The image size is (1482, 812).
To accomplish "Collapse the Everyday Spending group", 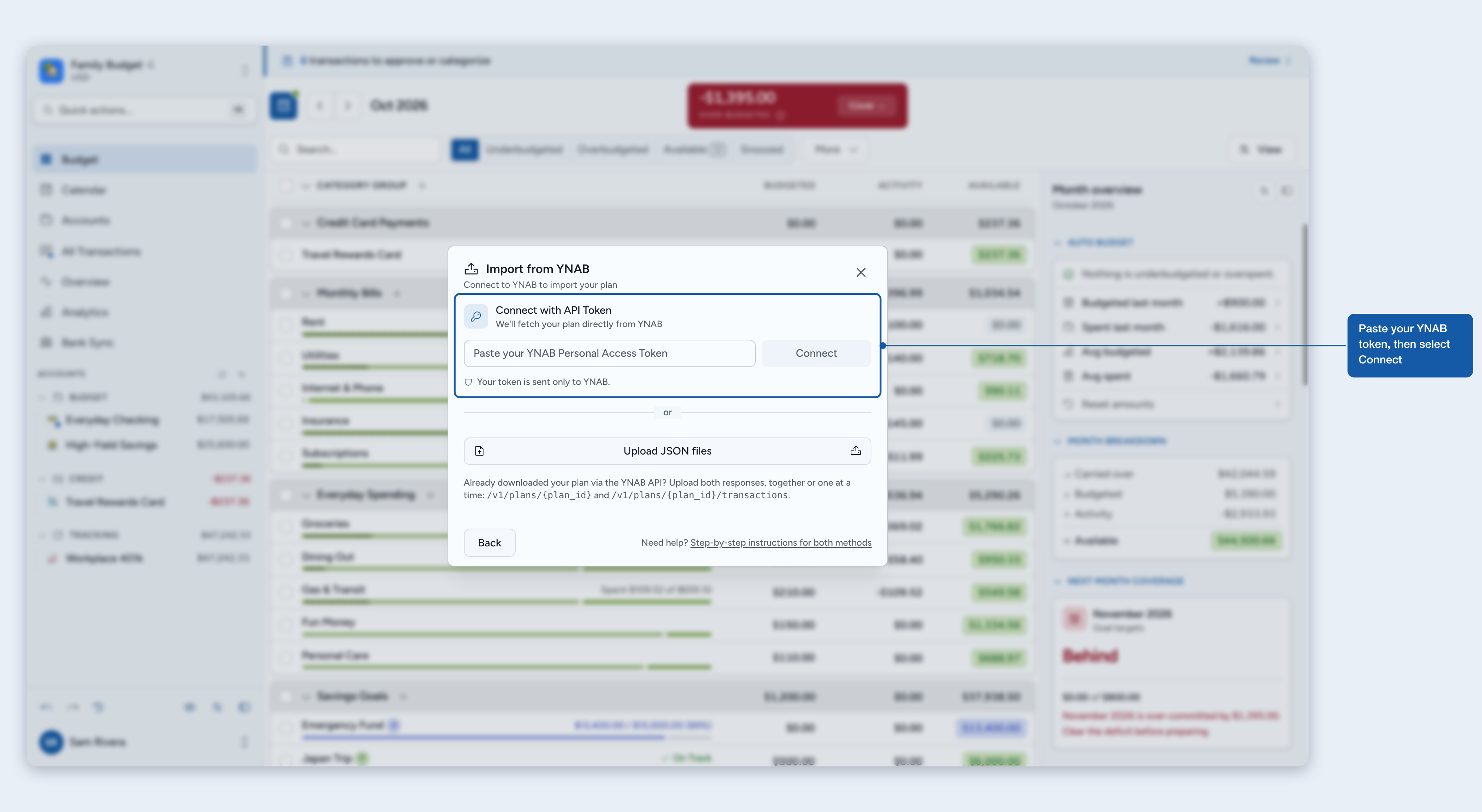I will click(x=306, y=495).
